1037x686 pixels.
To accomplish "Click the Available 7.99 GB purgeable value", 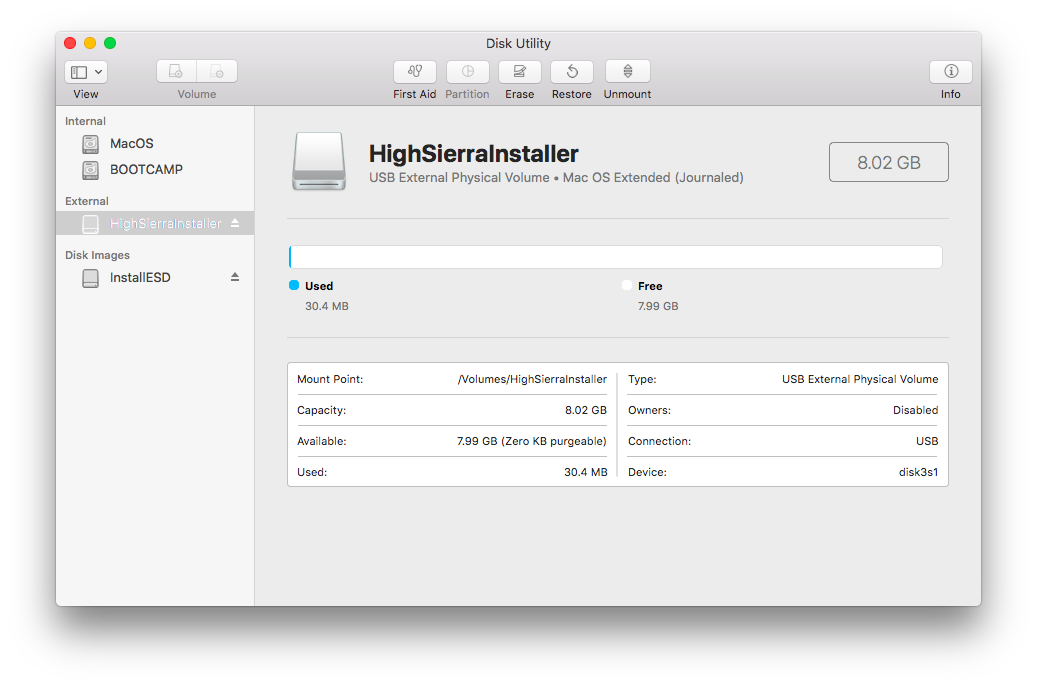I will pyautogui.click(x=532, y=441).
